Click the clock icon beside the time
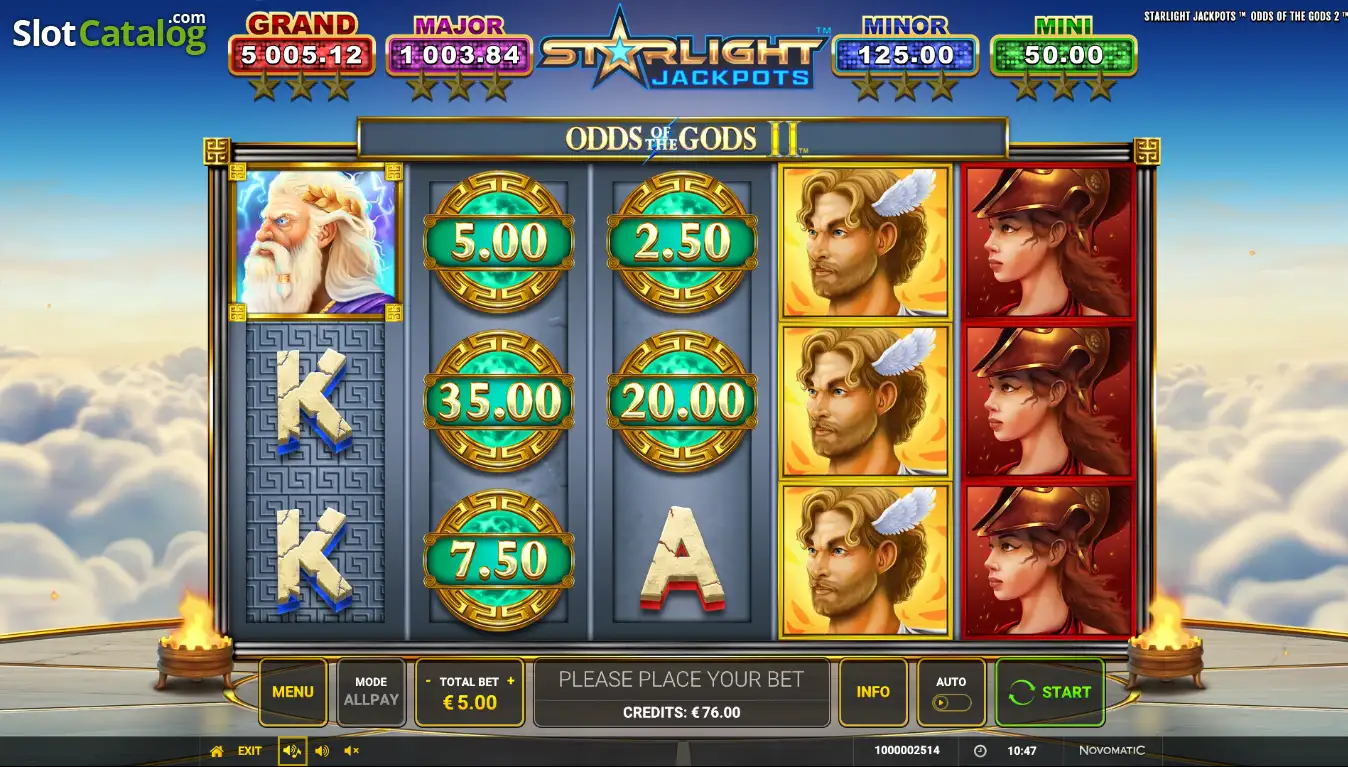 980,751
